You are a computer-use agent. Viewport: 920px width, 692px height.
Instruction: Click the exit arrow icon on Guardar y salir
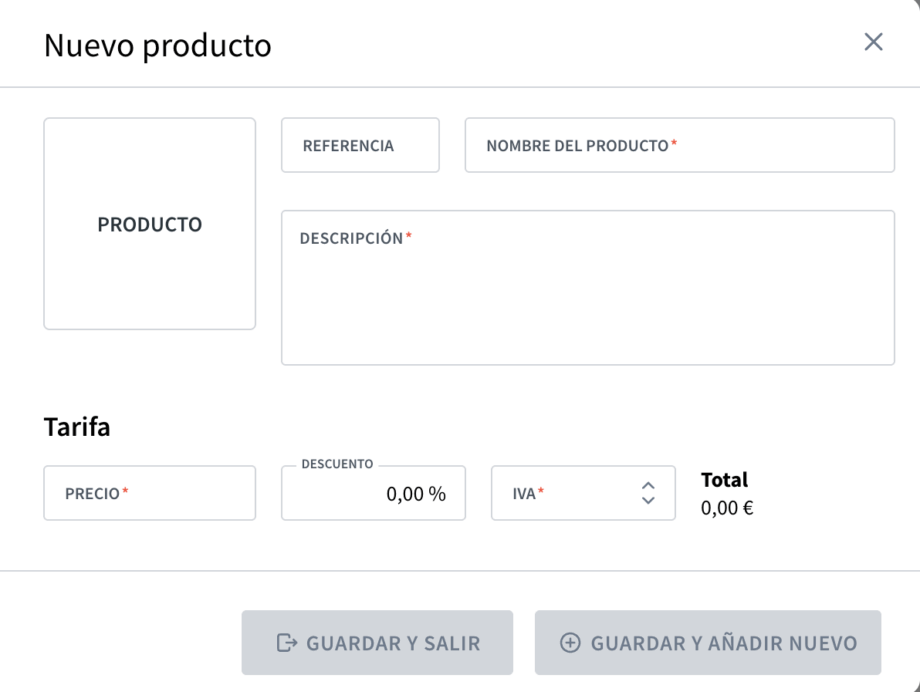click(287, 643)
